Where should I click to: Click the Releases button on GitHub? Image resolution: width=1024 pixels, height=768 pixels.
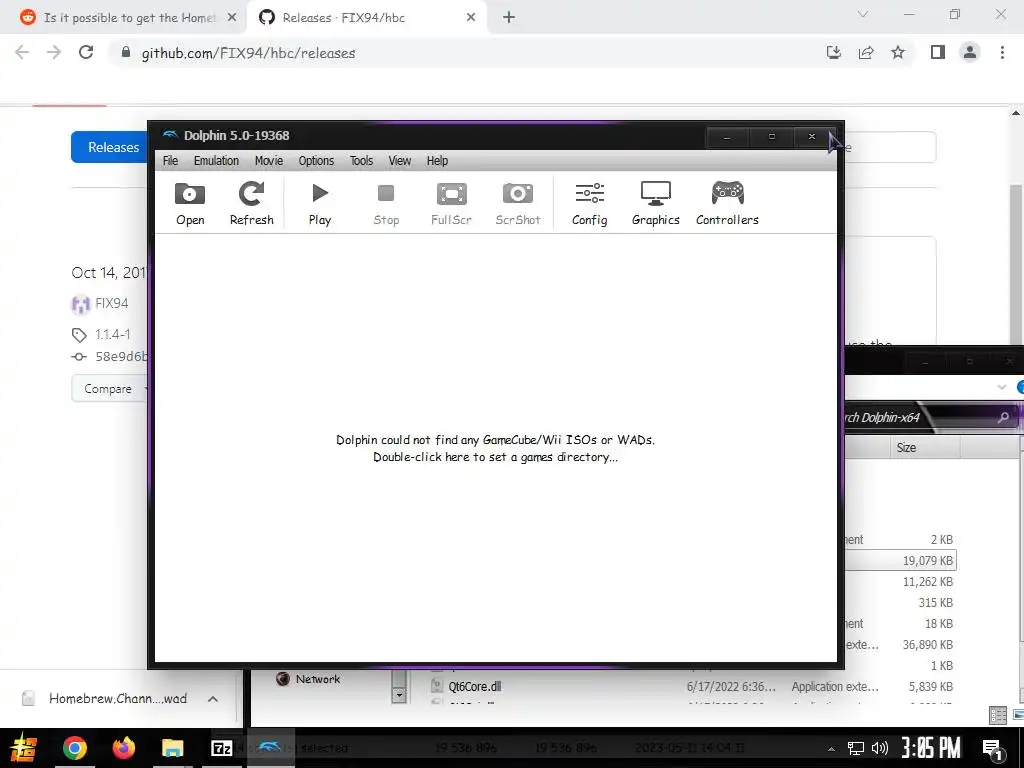click(x=110, y=148)
